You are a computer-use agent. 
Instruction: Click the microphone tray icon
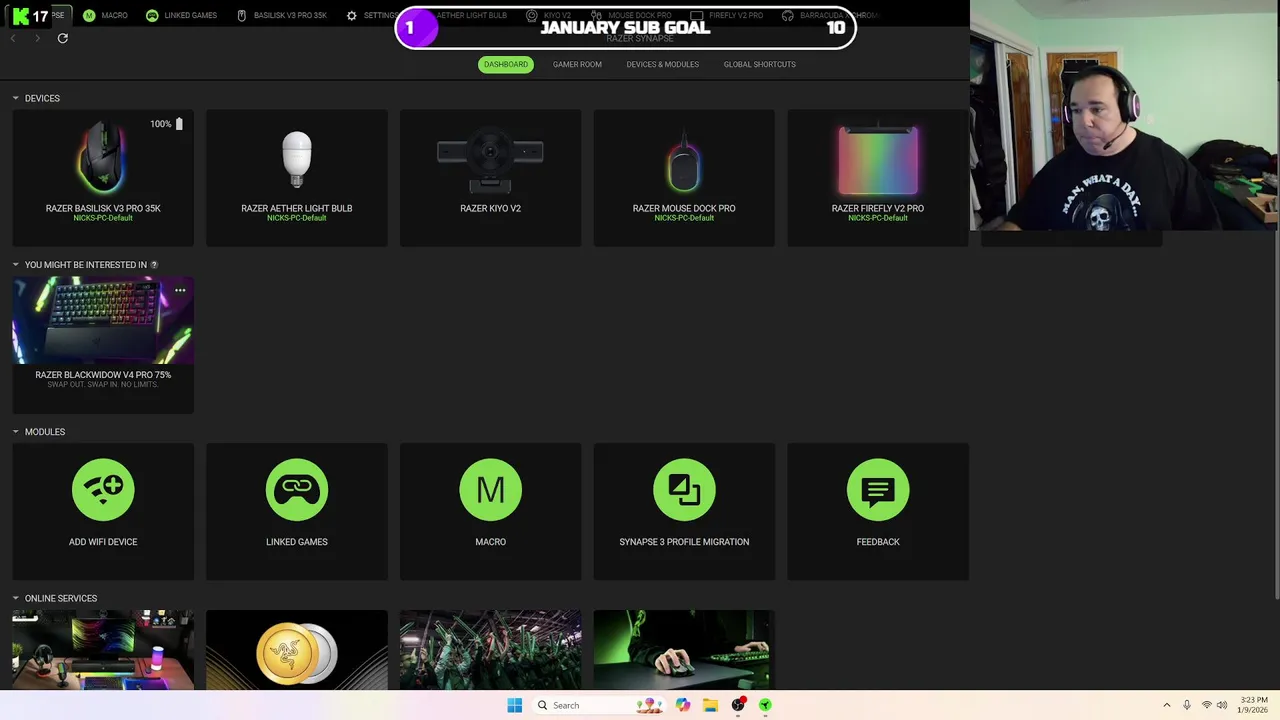click(x=1187, y=705)
